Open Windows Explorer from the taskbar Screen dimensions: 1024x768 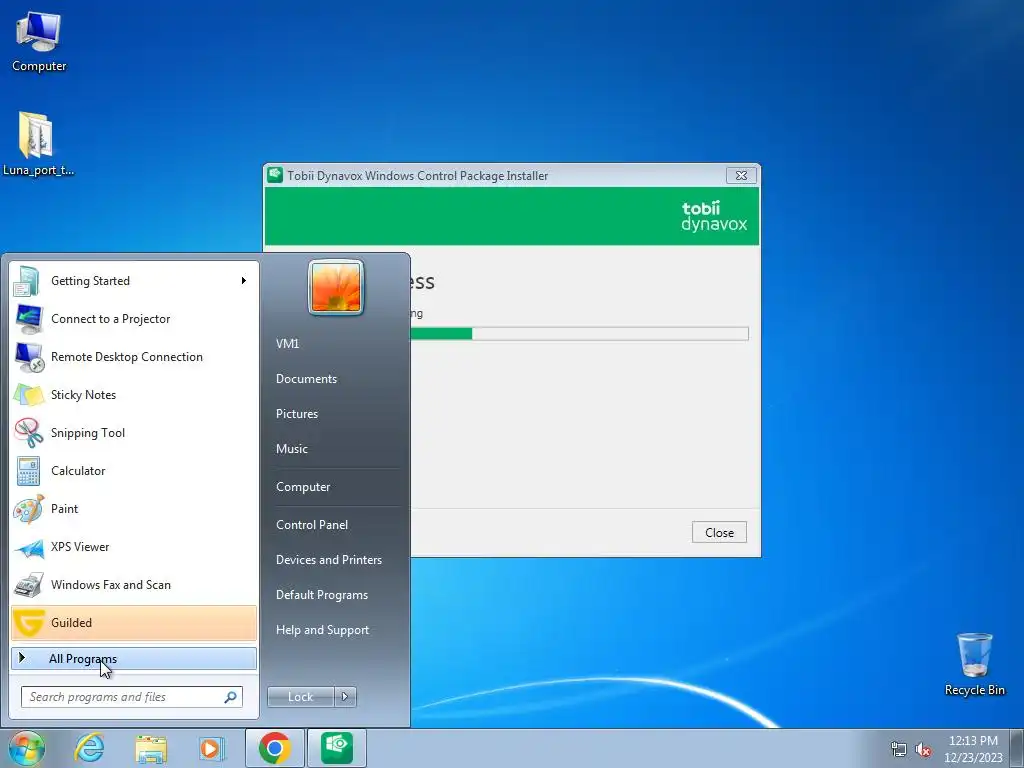point(151,748)
